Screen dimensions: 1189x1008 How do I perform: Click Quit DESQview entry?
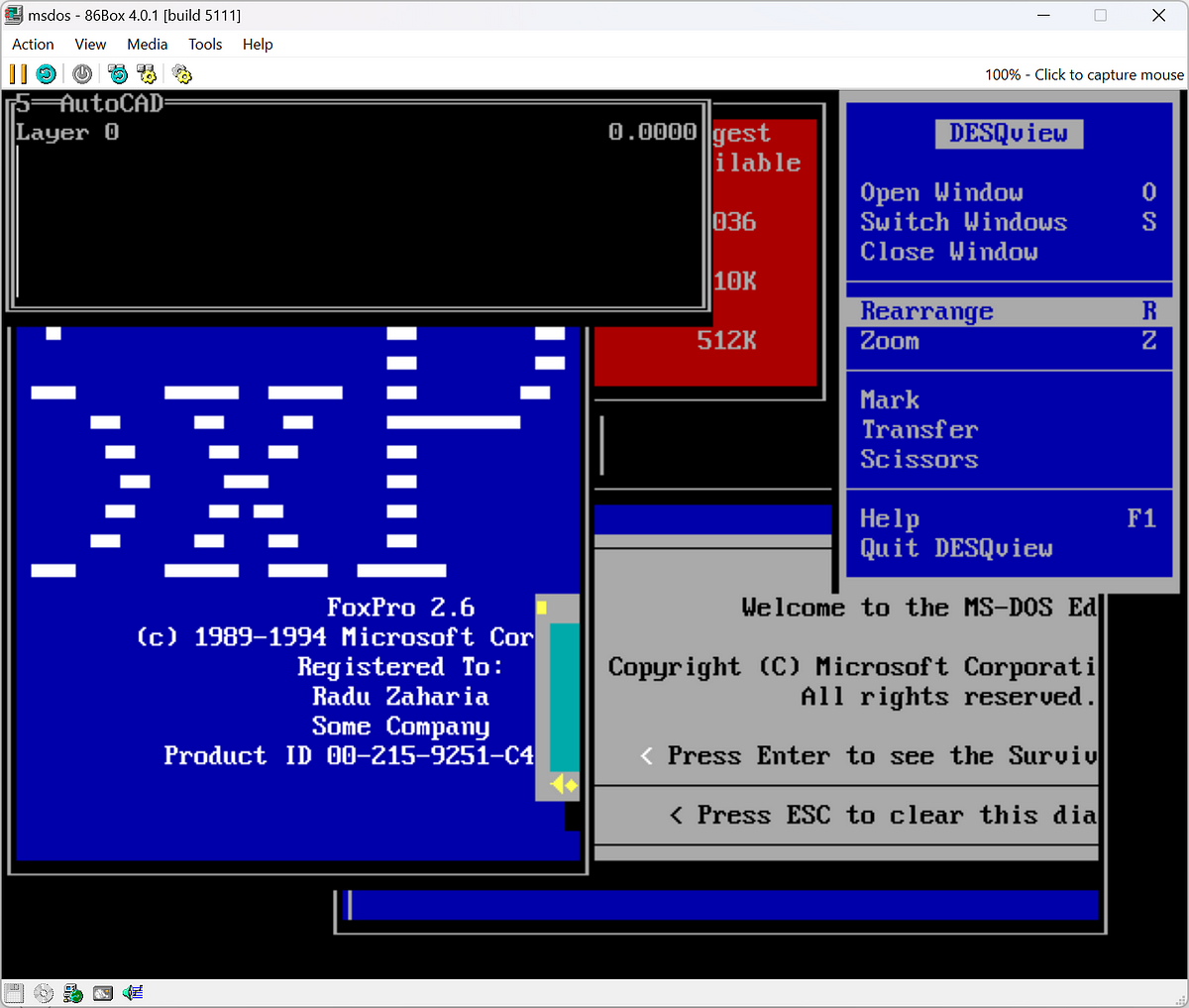point(956,548)
